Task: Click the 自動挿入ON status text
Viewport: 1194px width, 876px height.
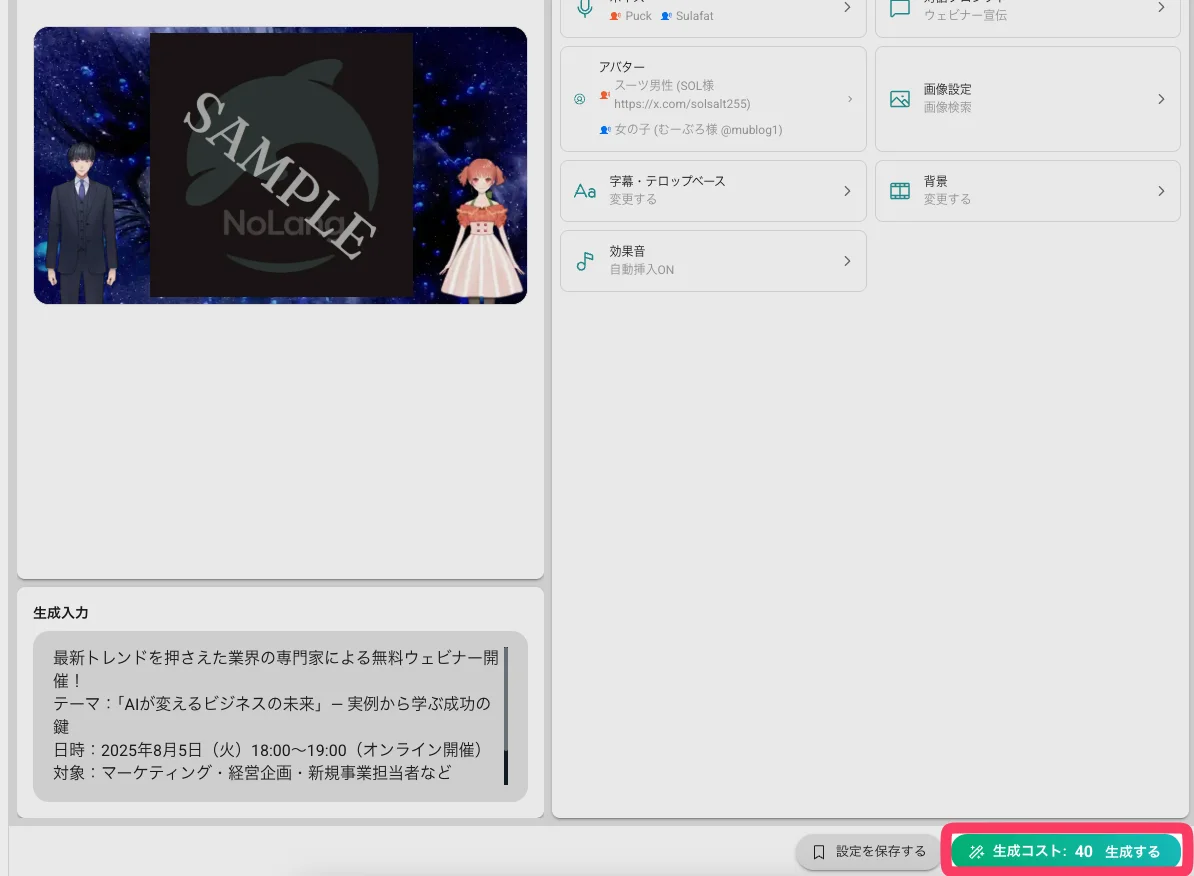Action: [x=641, y=270]
